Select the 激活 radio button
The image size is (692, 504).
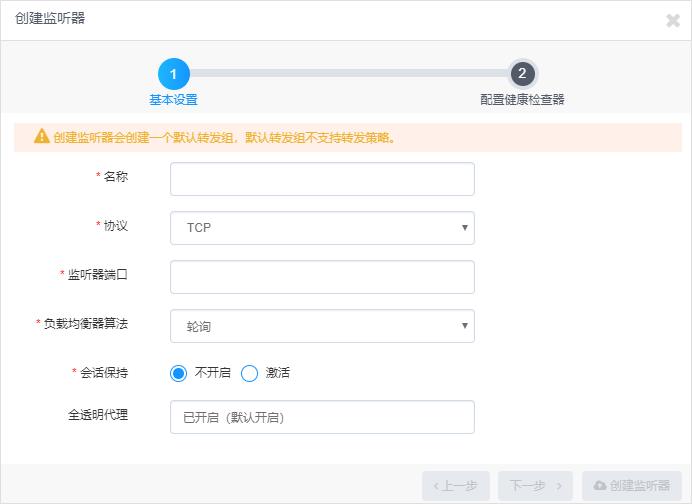pyautogui.click(x=249, y=373)
